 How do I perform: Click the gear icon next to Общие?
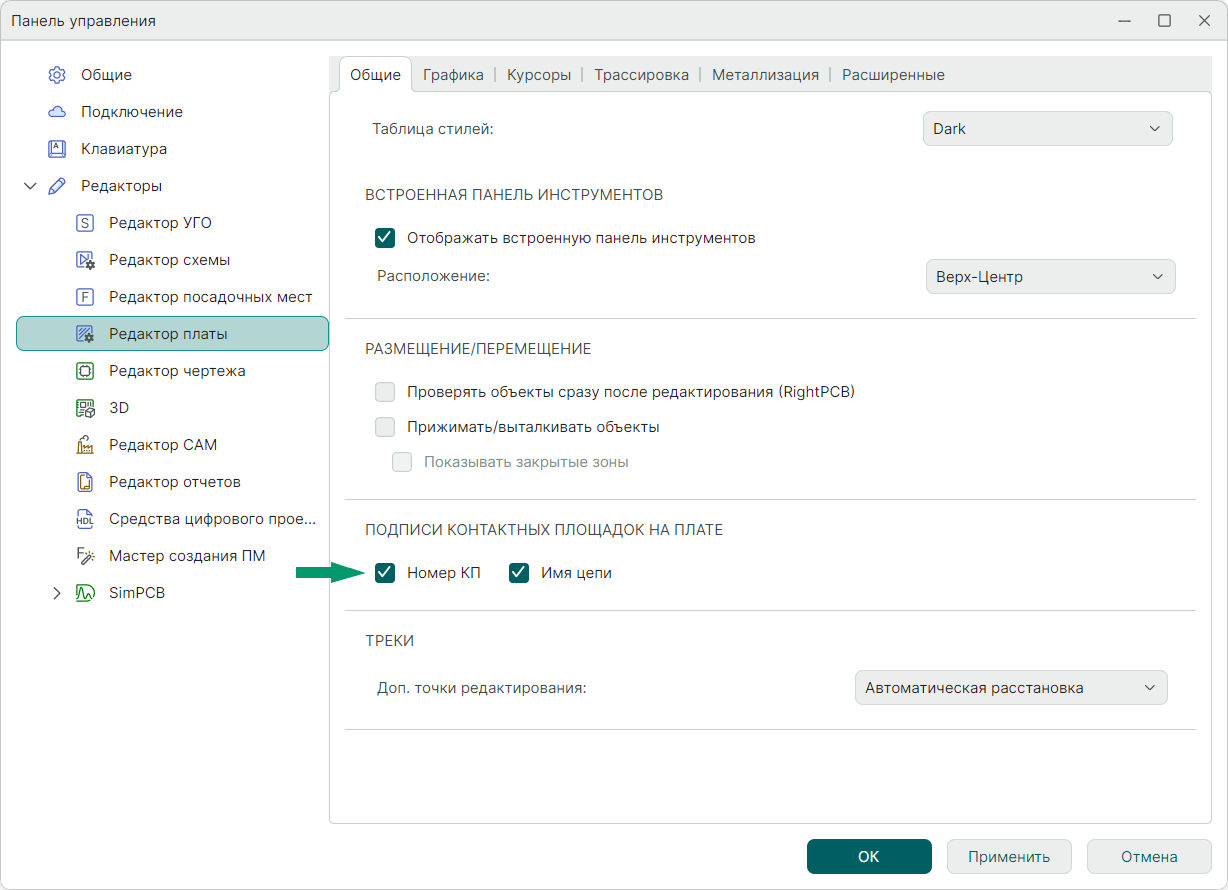[x=57, y=75]
